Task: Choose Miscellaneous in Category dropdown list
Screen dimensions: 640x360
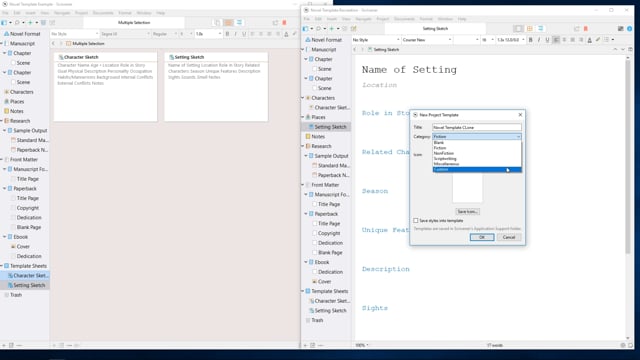Action: click(x=477, y=164)
